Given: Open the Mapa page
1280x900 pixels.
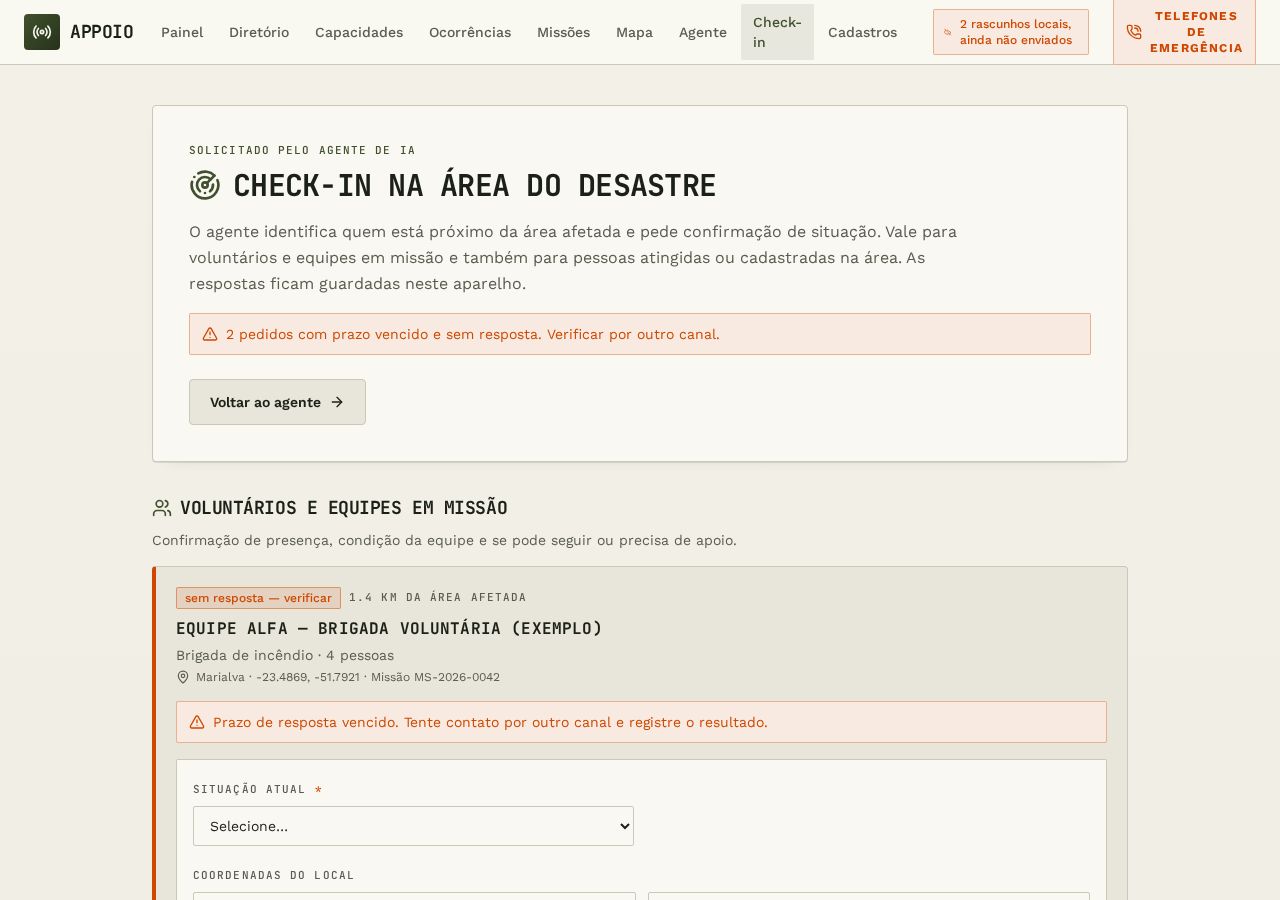Looking at the screenshot, I should click(634, 32).
